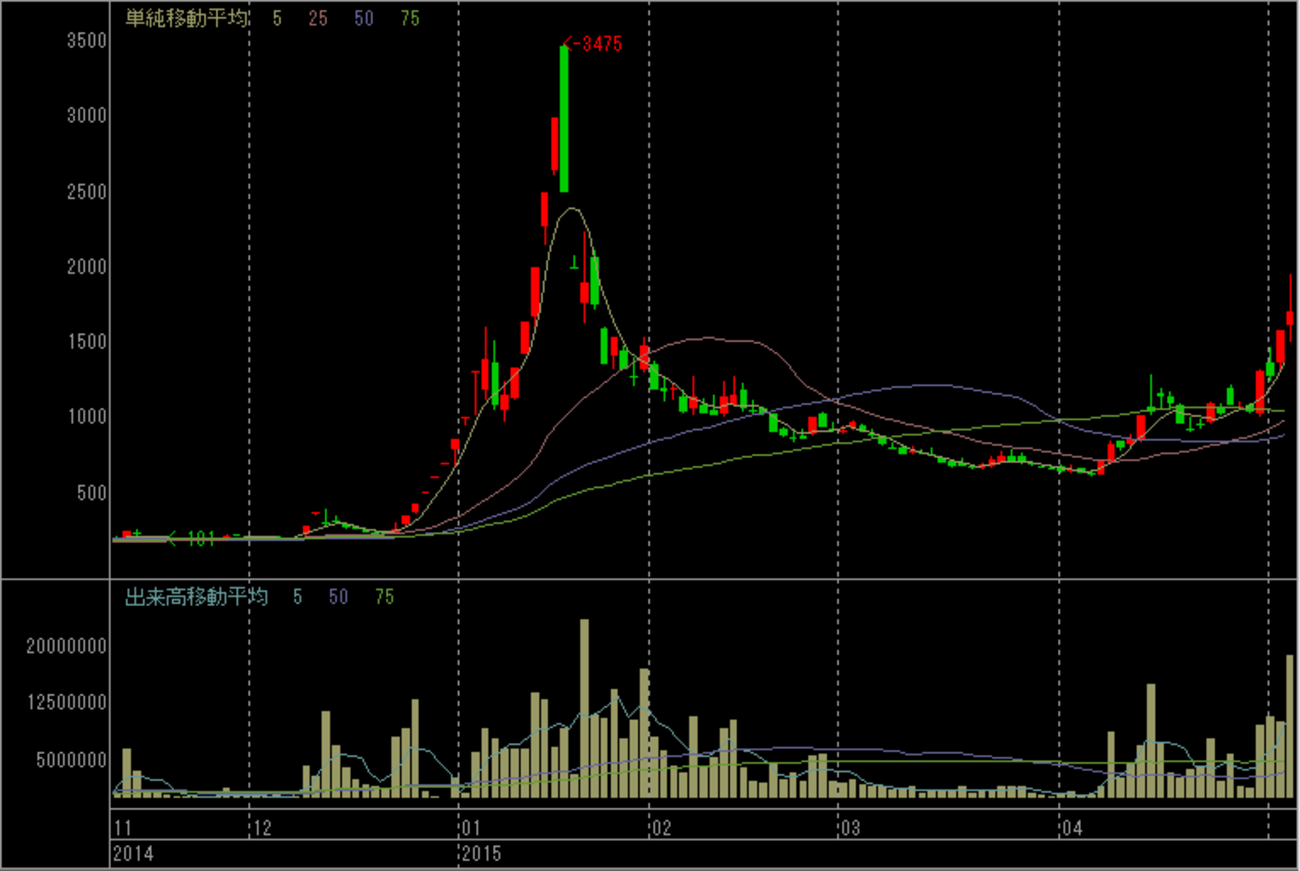
Task: Select the 25-period moving average legend value
Action: tap(318, 18)
